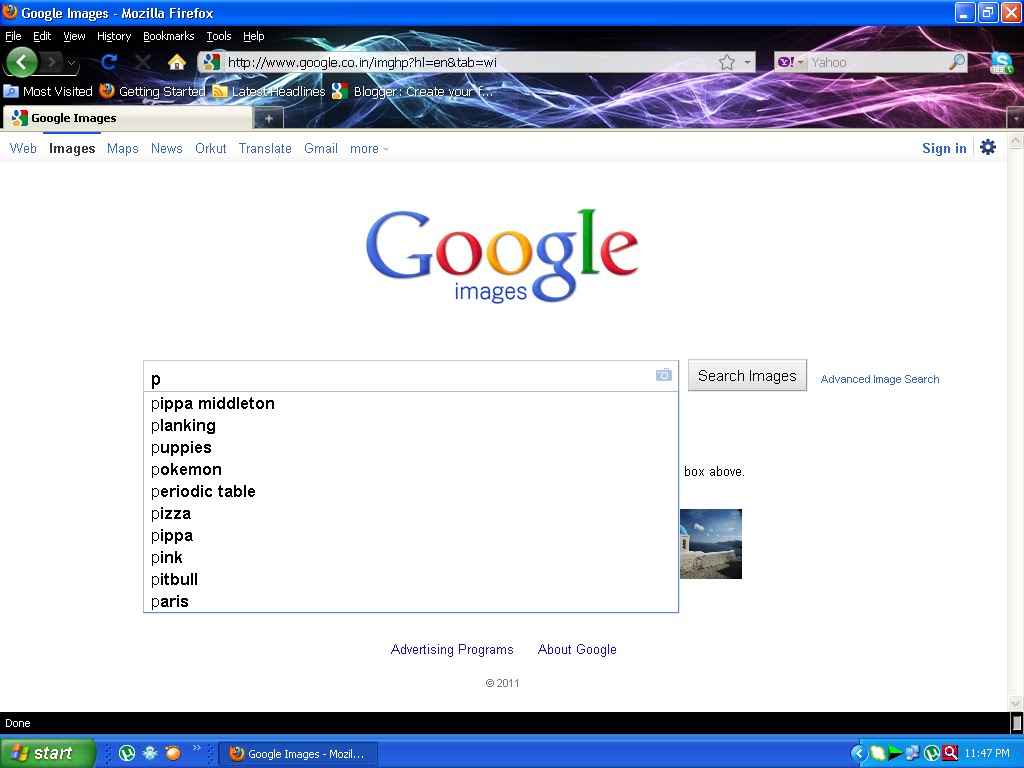Click the Forward navigation arrow
This screenshot has width=1024, height=768.
click(52, 63)
